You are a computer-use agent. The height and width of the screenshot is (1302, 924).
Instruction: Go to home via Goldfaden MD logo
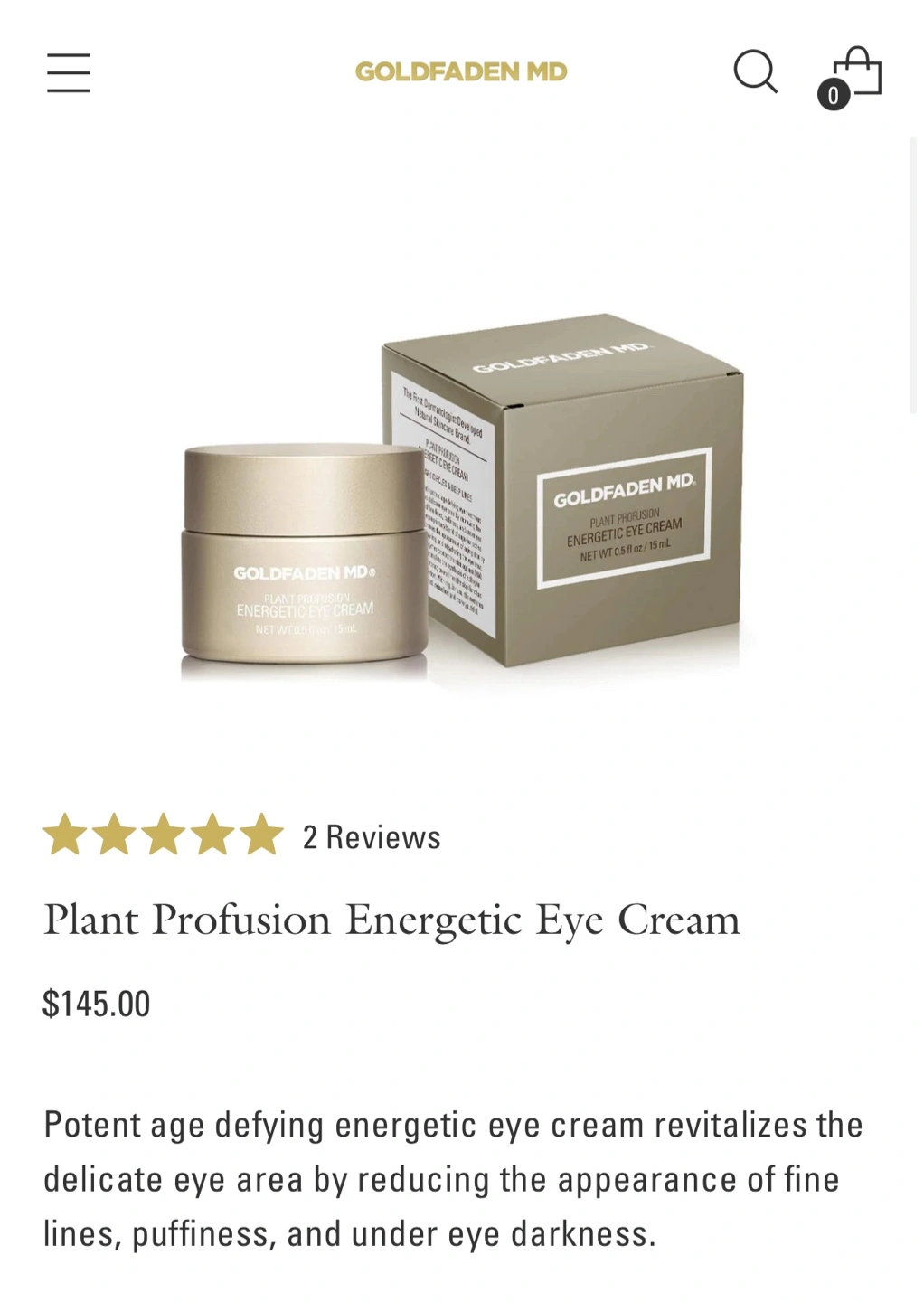tap(461, 71)
